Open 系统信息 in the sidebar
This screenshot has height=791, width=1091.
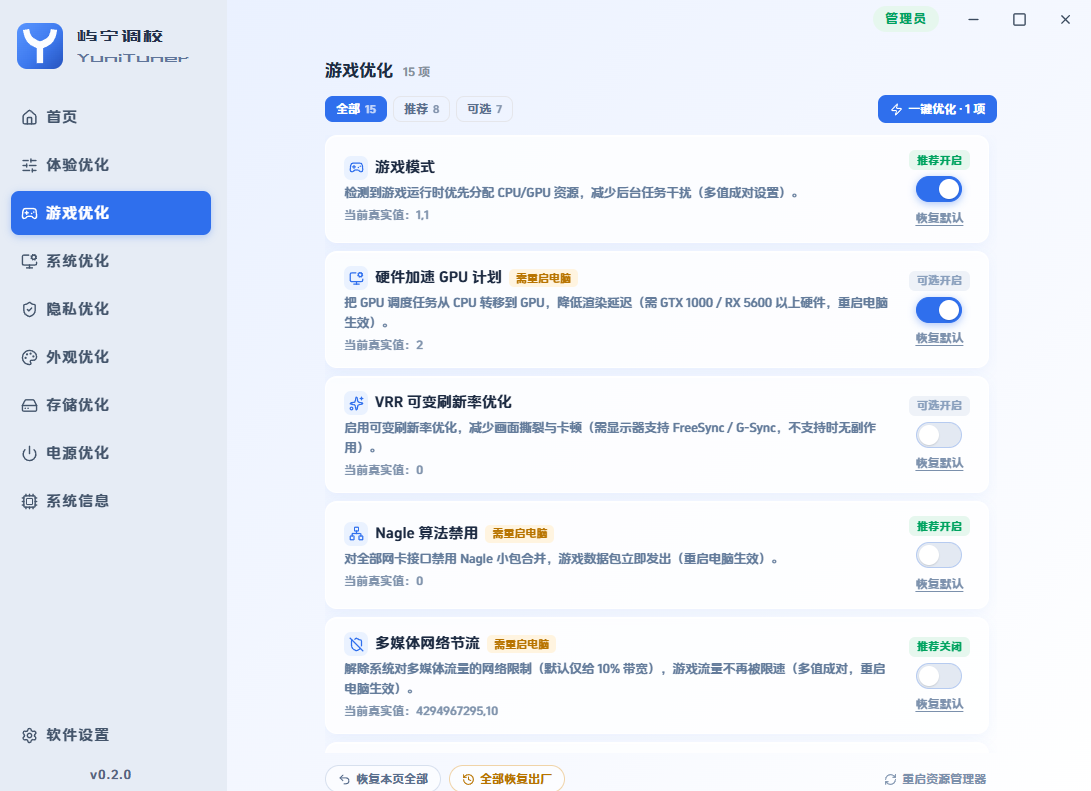coord(111,501)
